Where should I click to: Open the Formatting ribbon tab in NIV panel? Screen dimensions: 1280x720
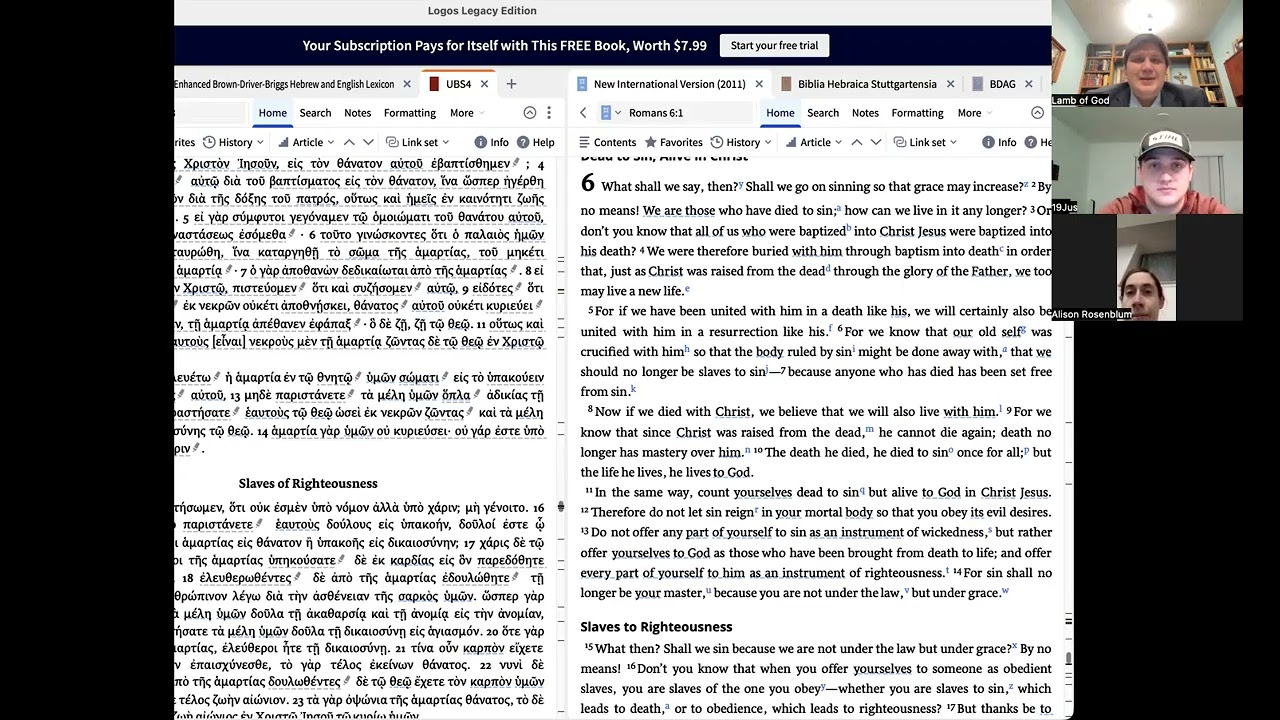tap(917, 113)
